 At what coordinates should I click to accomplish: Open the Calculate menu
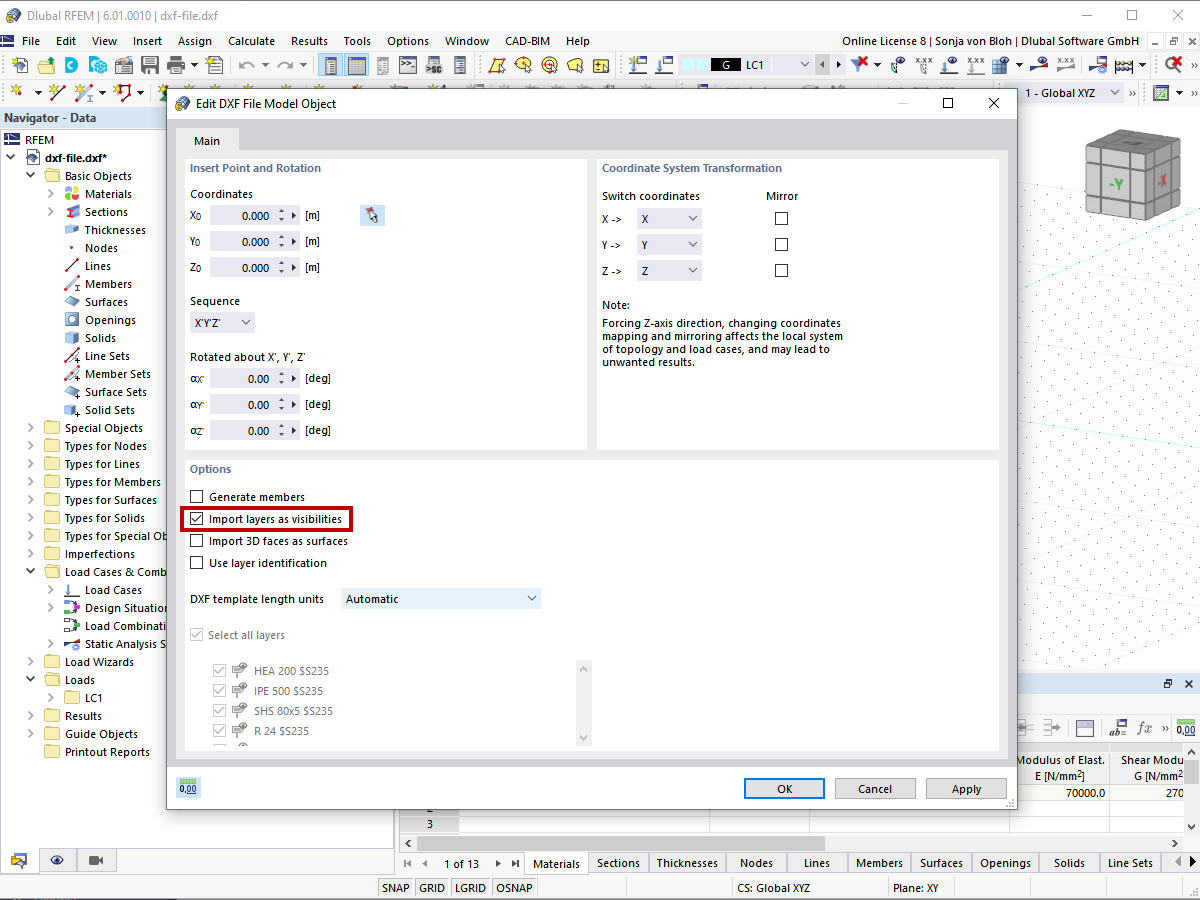[x=251, y=41]
